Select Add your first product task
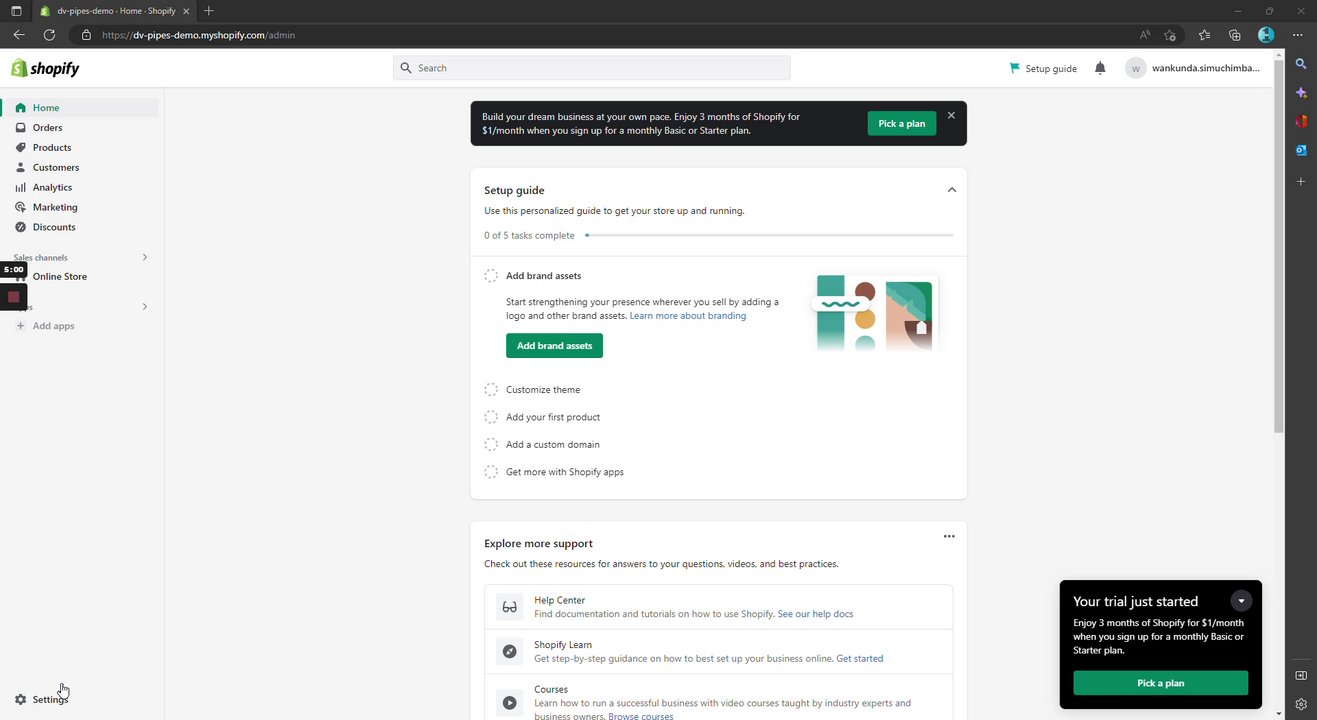Viewport: 1317px width, 720px height. click(553, 417)
